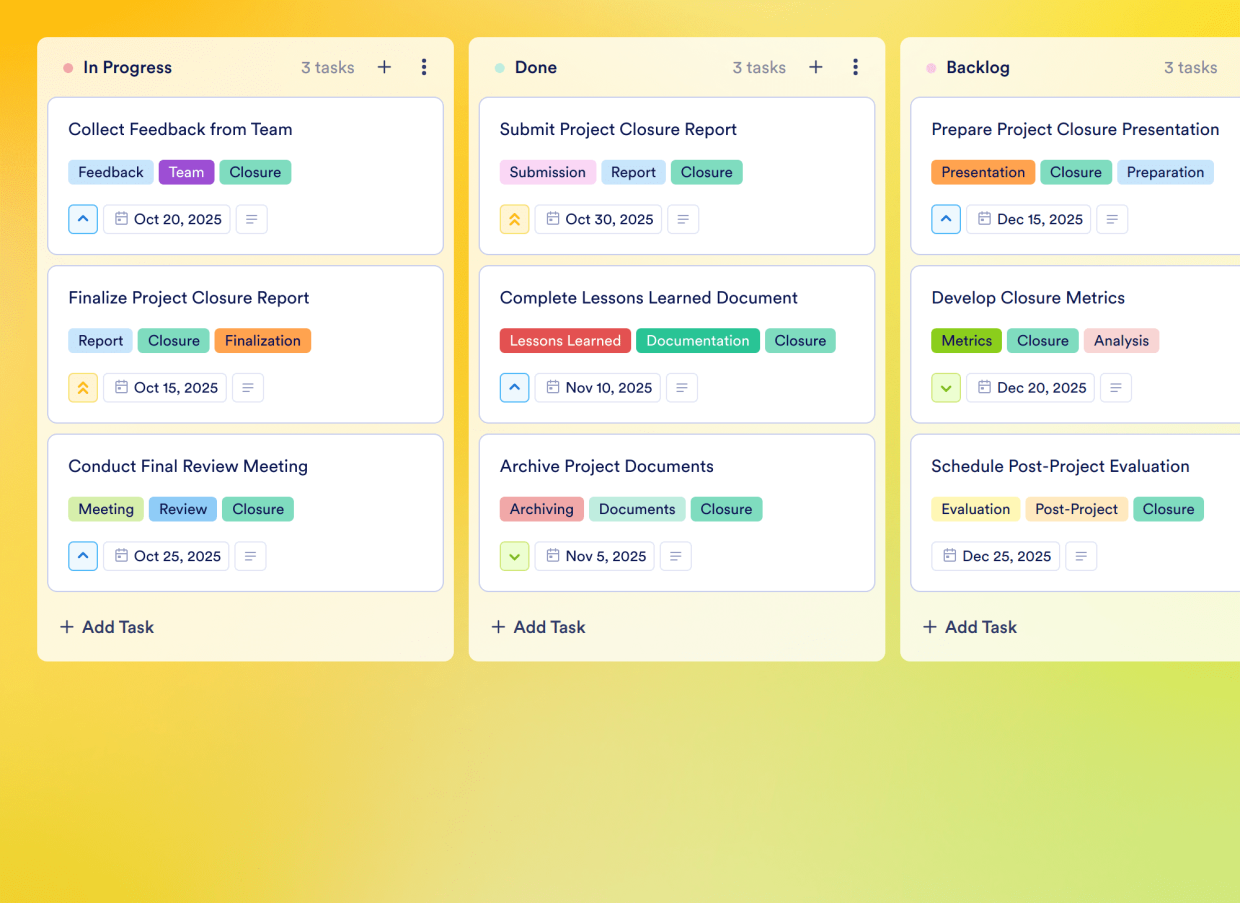Toggle the low-priority indicator on Archive Project Documents

click(514, 556)
